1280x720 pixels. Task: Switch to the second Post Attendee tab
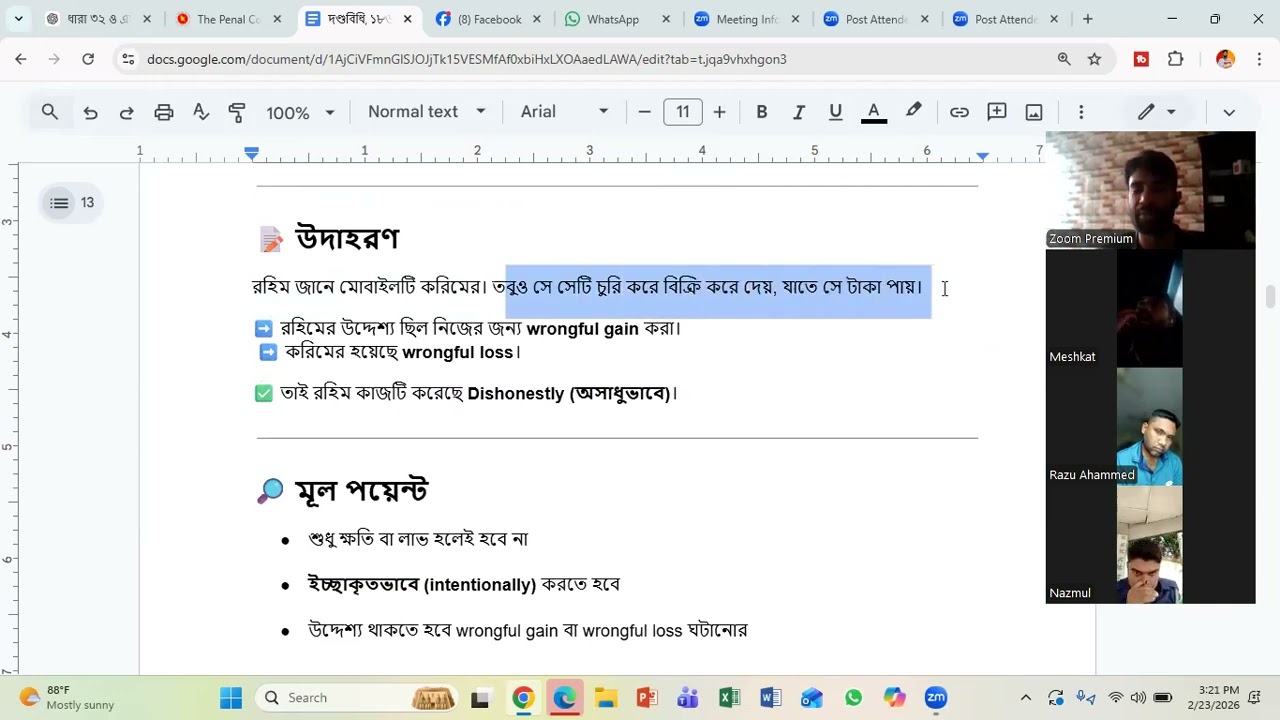coord(1004,19)
